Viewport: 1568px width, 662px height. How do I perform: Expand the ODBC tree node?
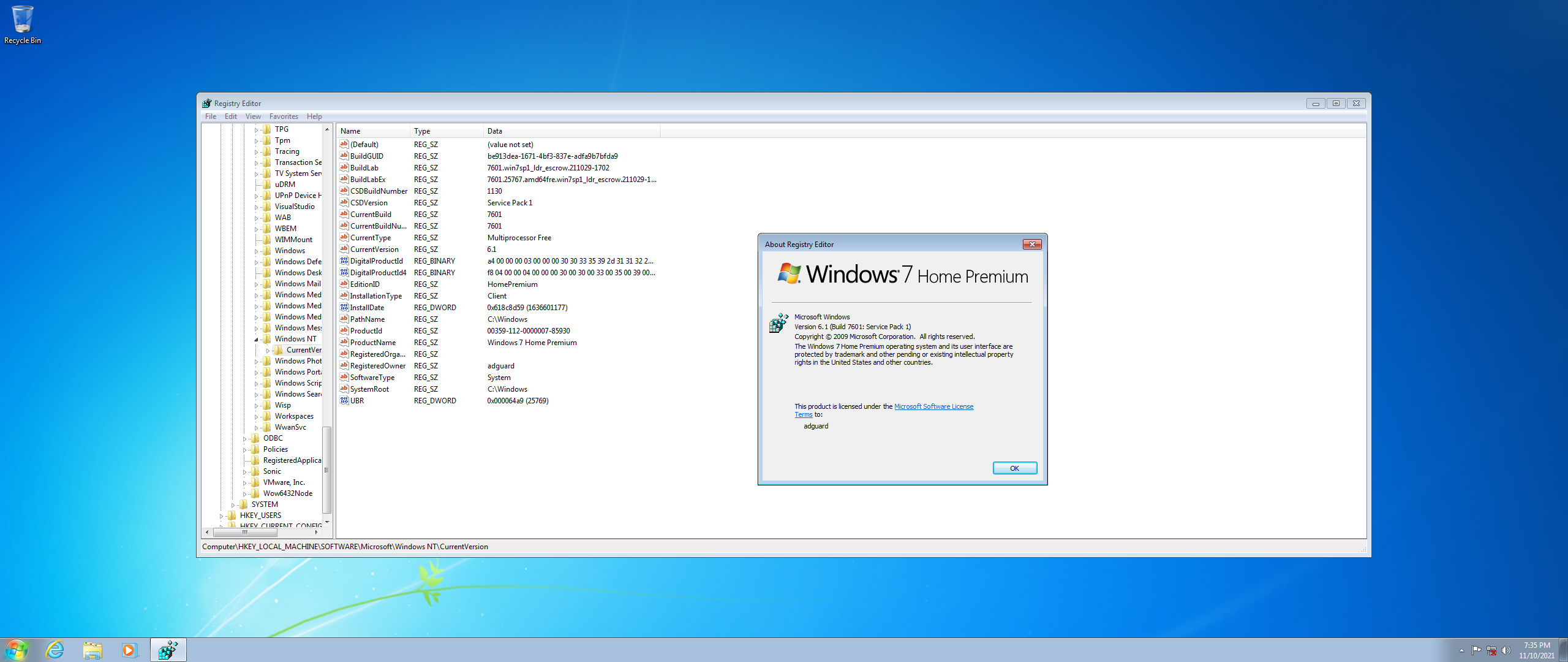point(245,438)
